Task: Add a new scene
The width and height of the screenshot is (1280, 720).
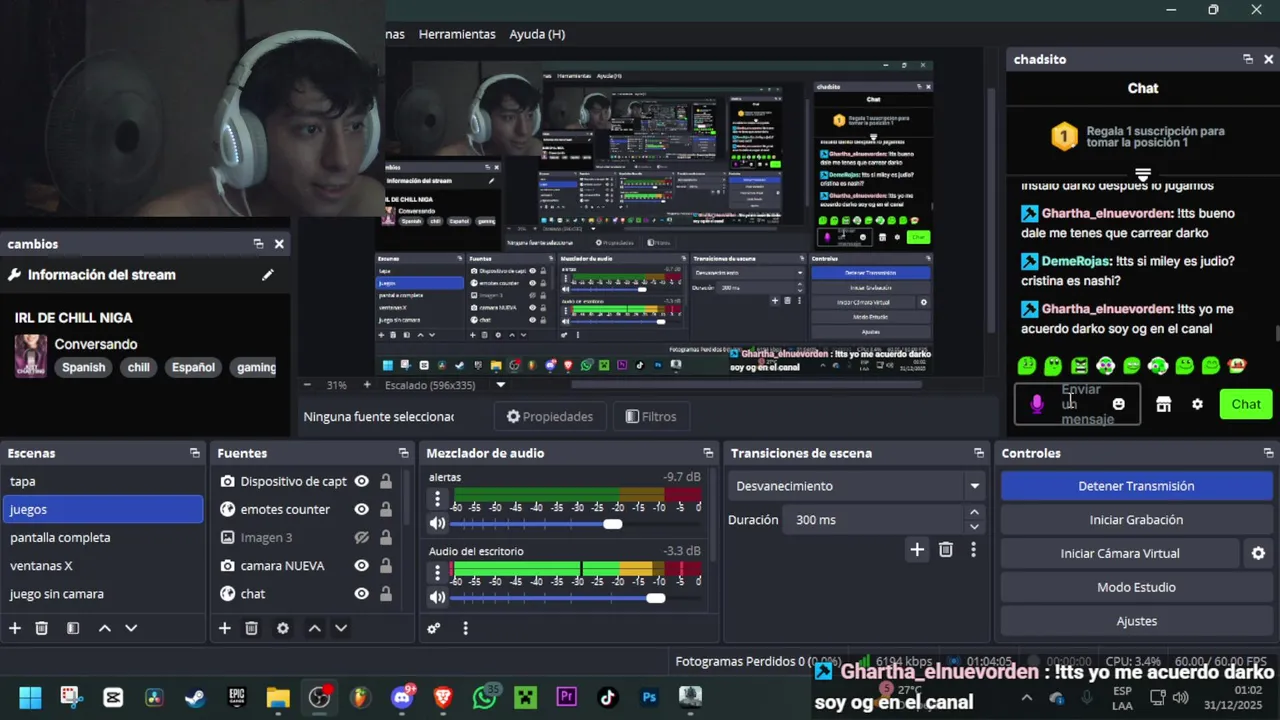Action: tap(15, 628)
